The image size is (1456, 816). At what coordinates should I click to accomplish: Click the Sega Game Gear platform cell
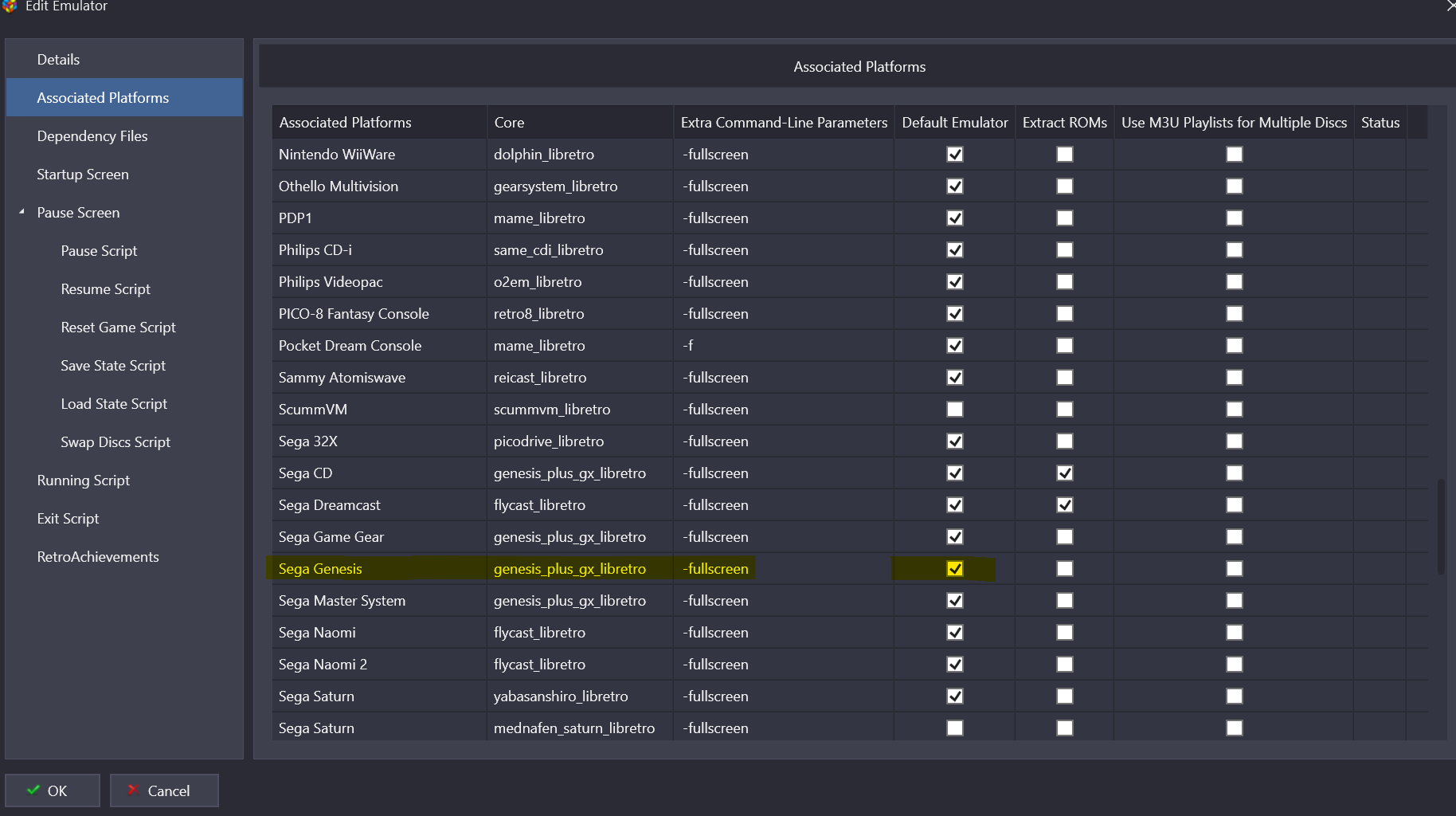pyautogui.click(x=379, y=537)
